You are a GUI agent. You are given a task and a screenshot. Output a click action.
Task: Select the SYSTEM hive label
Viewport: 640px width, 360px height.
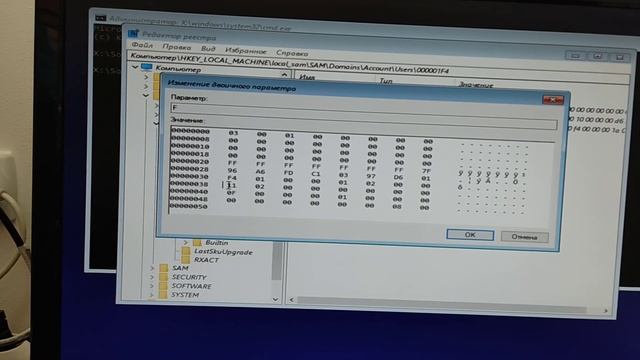click(x=185, y=295)
